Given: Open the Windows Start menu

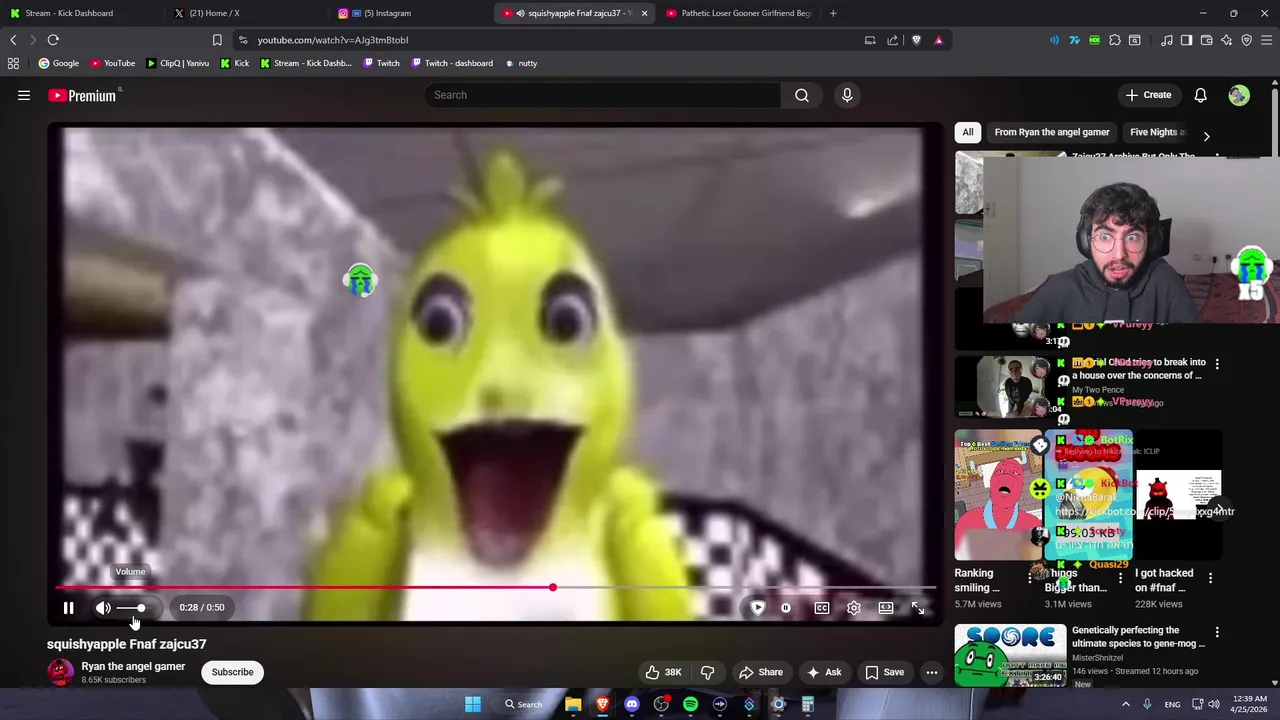Looking at the screenshot, I should click(x=473, y=704).
